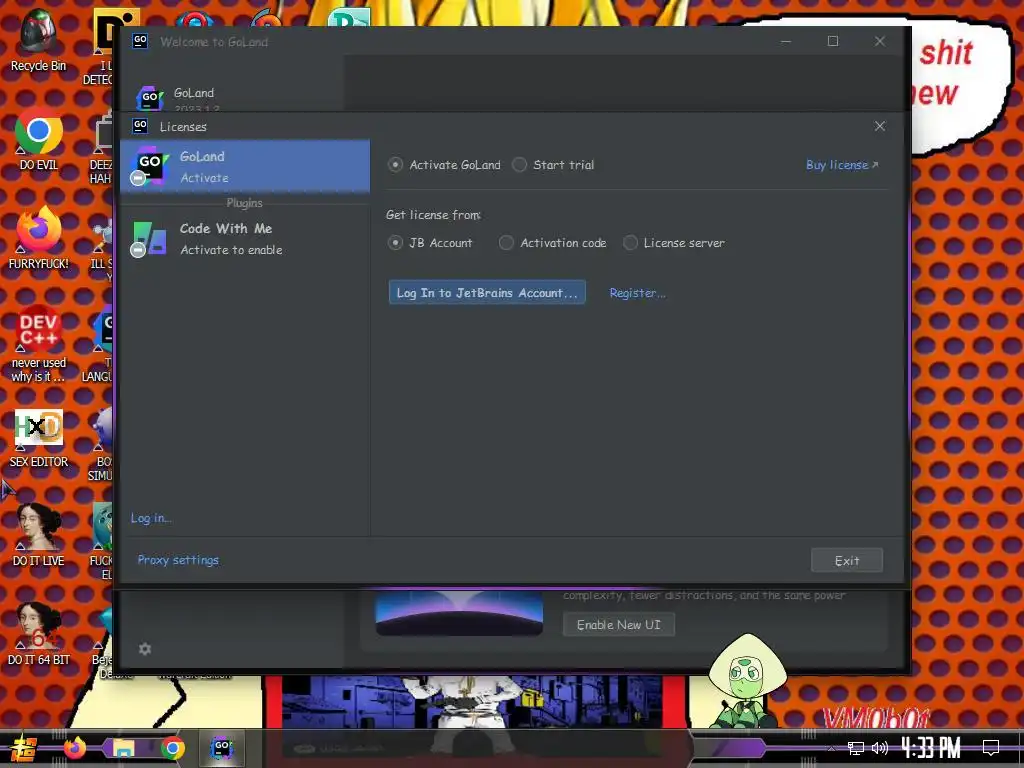The height and width of the screenshot is (768, 1024).
Task: Click the New UI preview thumbnail
Action: 459,613
